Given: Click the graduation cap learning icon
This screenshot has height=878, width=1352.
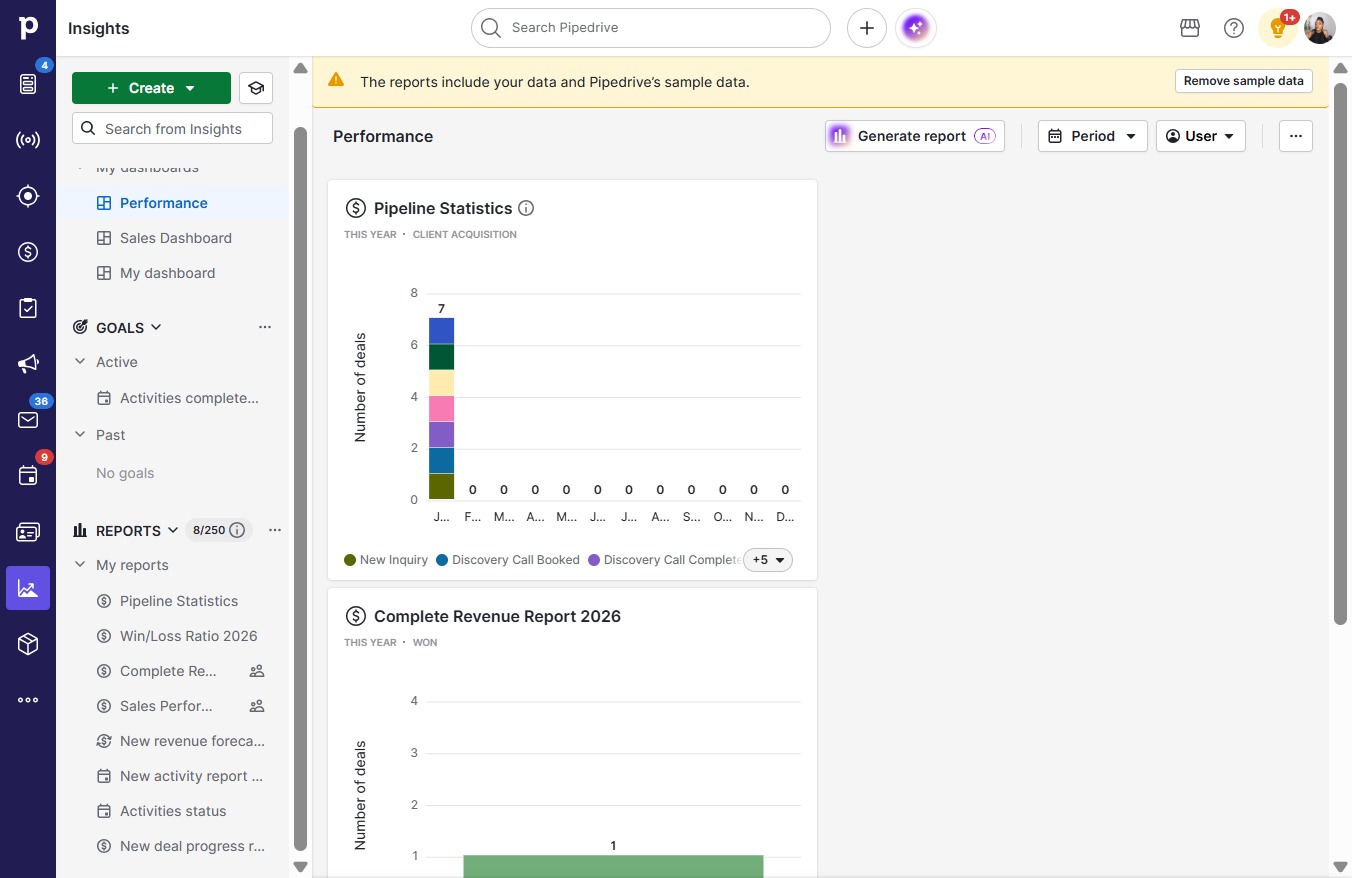Looking at the screenshot, I should (x=256, y=88).
